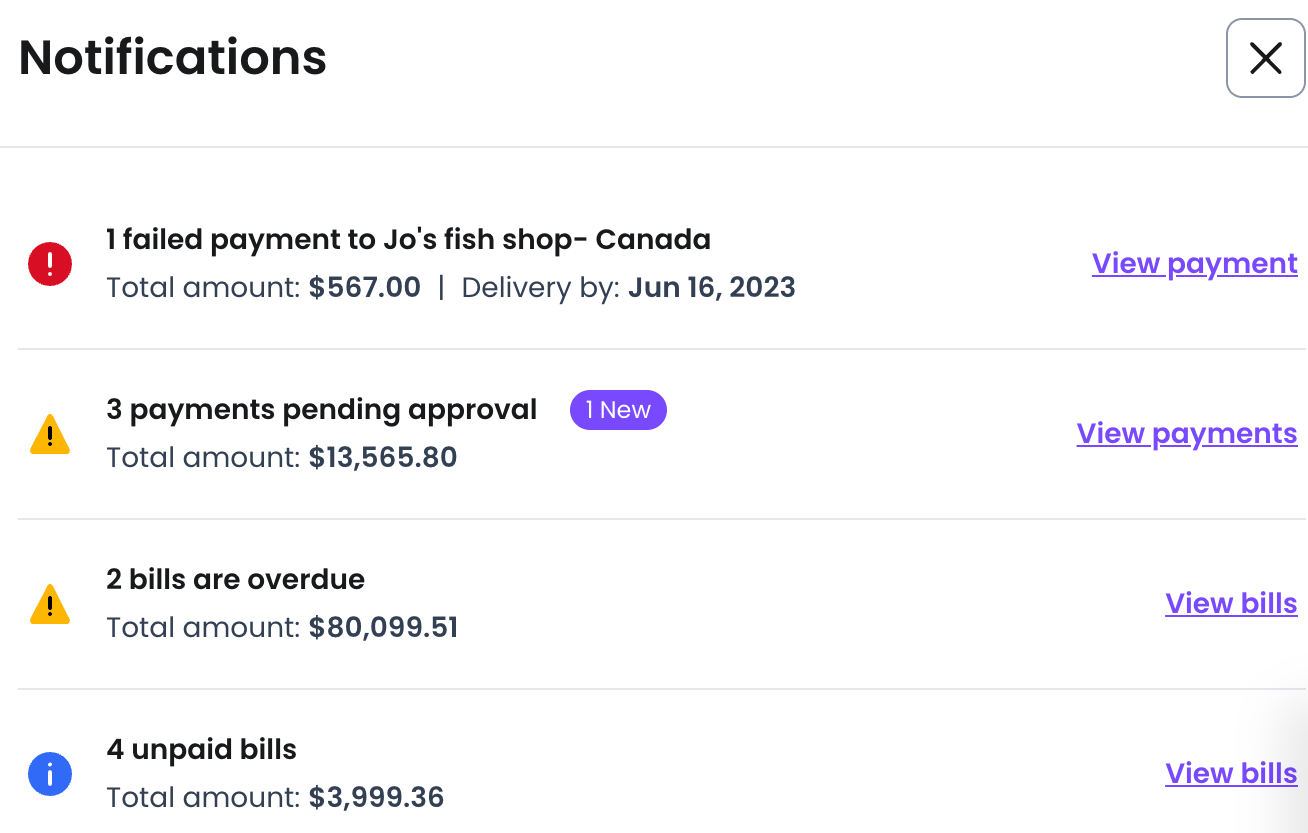Click the Notifications heading

click(173, 58)
